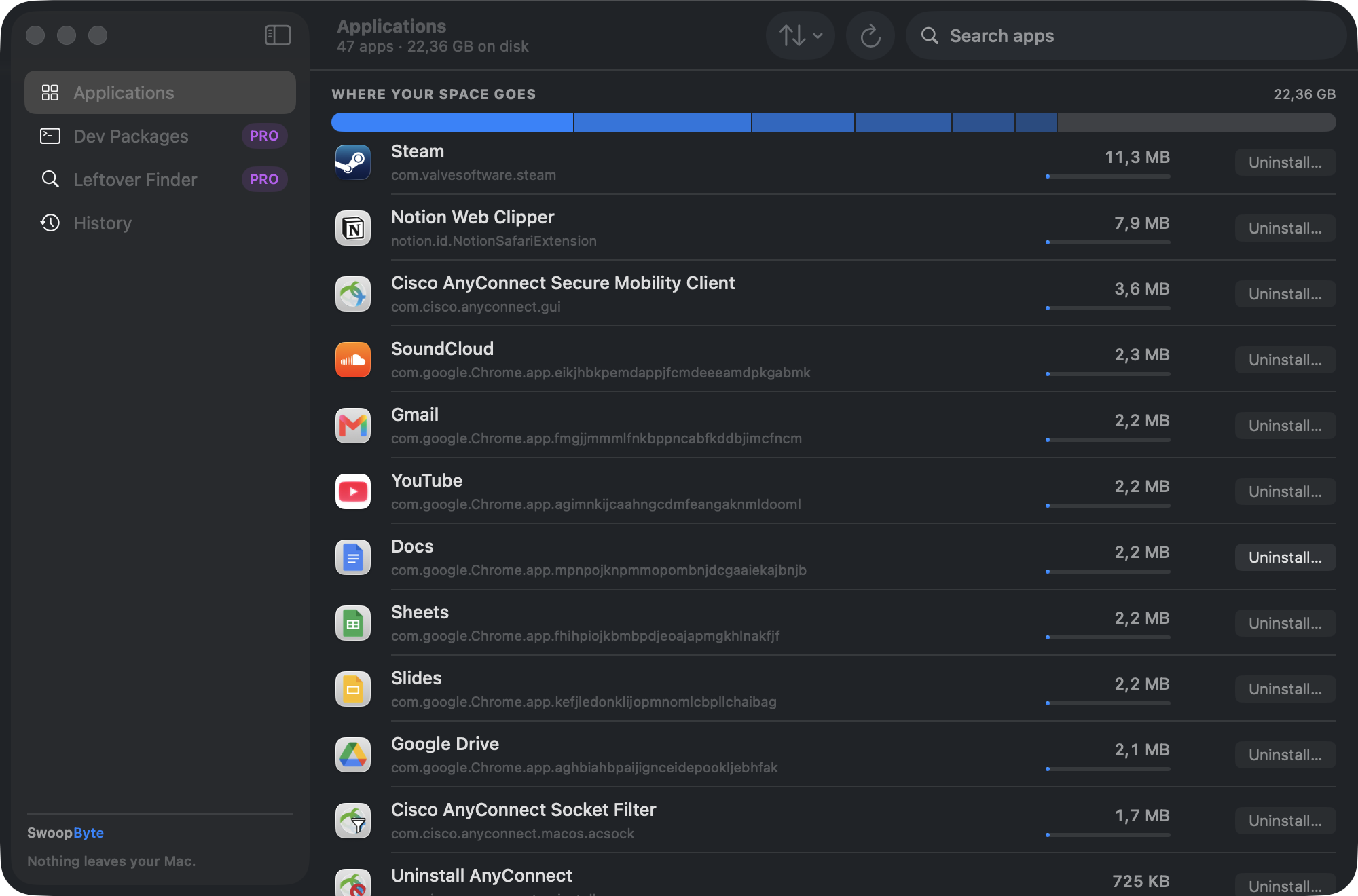Uninstall the Steam app
Viewport: 1358px width, 896px height.
[1285, 162]
